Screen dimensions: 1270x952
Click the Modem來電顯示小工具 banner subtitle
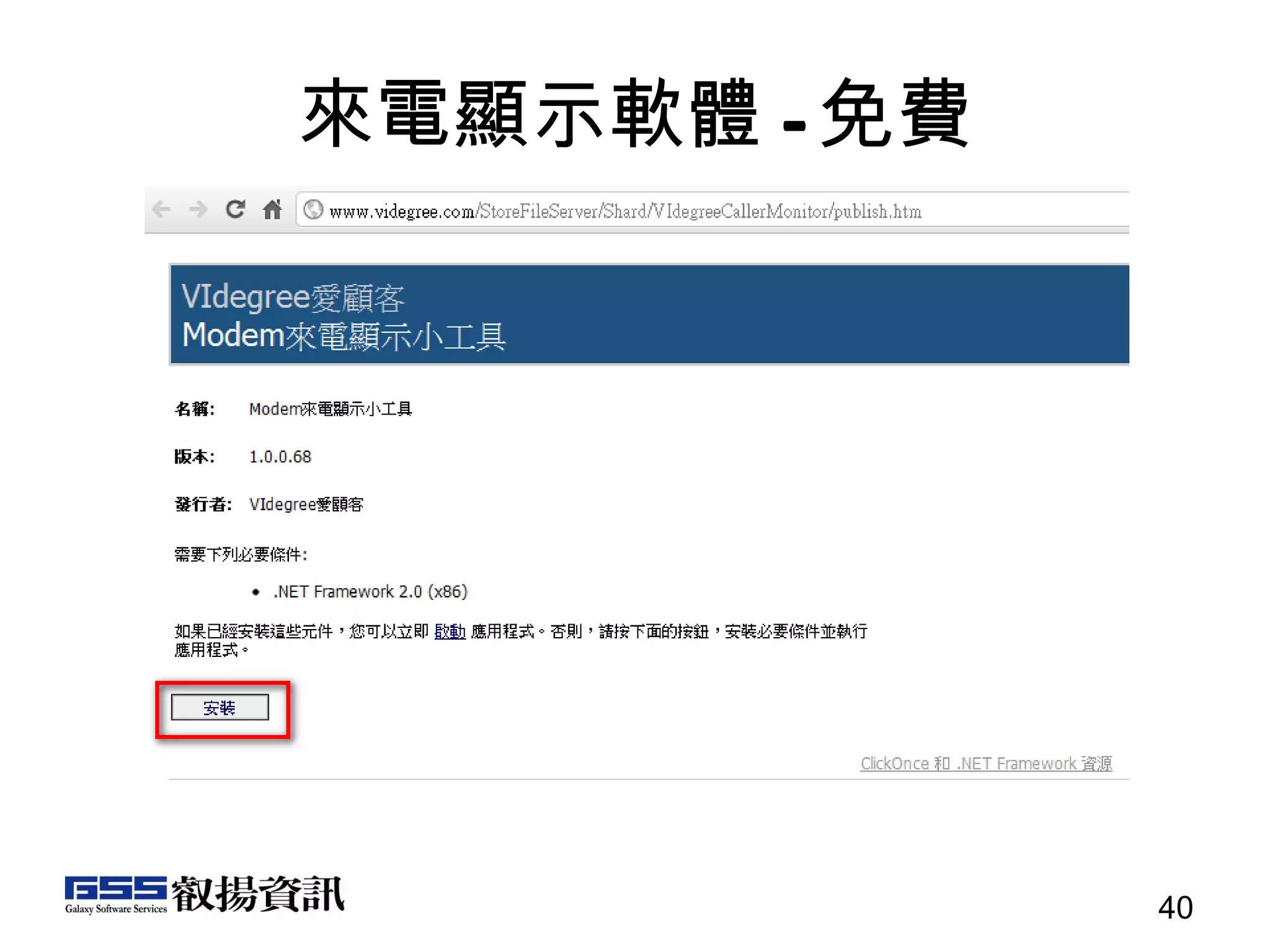click(x=344, y=336)
